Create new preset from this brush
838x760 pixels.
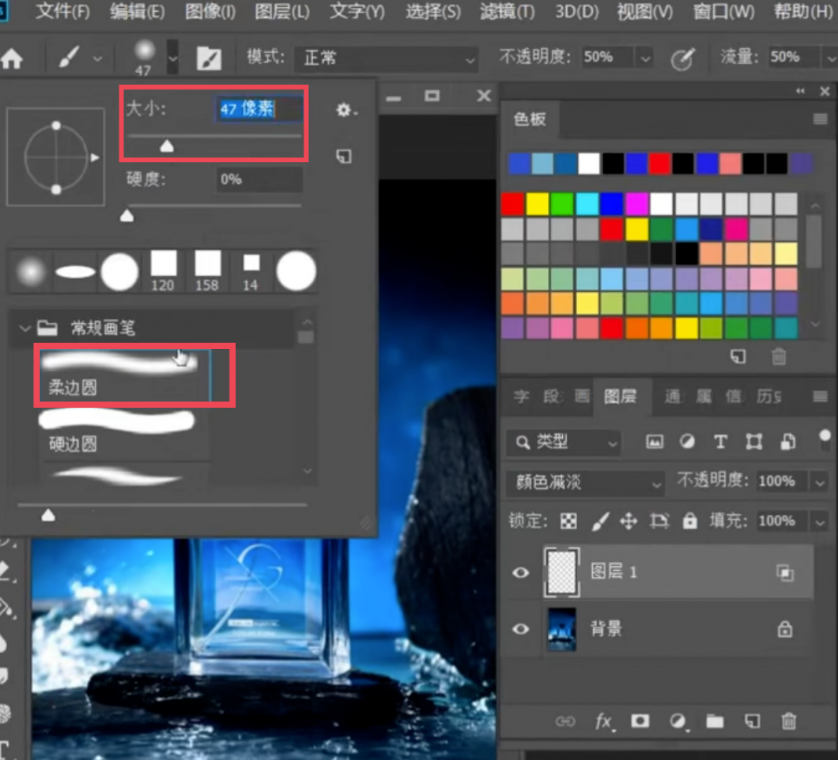(344, 157)
